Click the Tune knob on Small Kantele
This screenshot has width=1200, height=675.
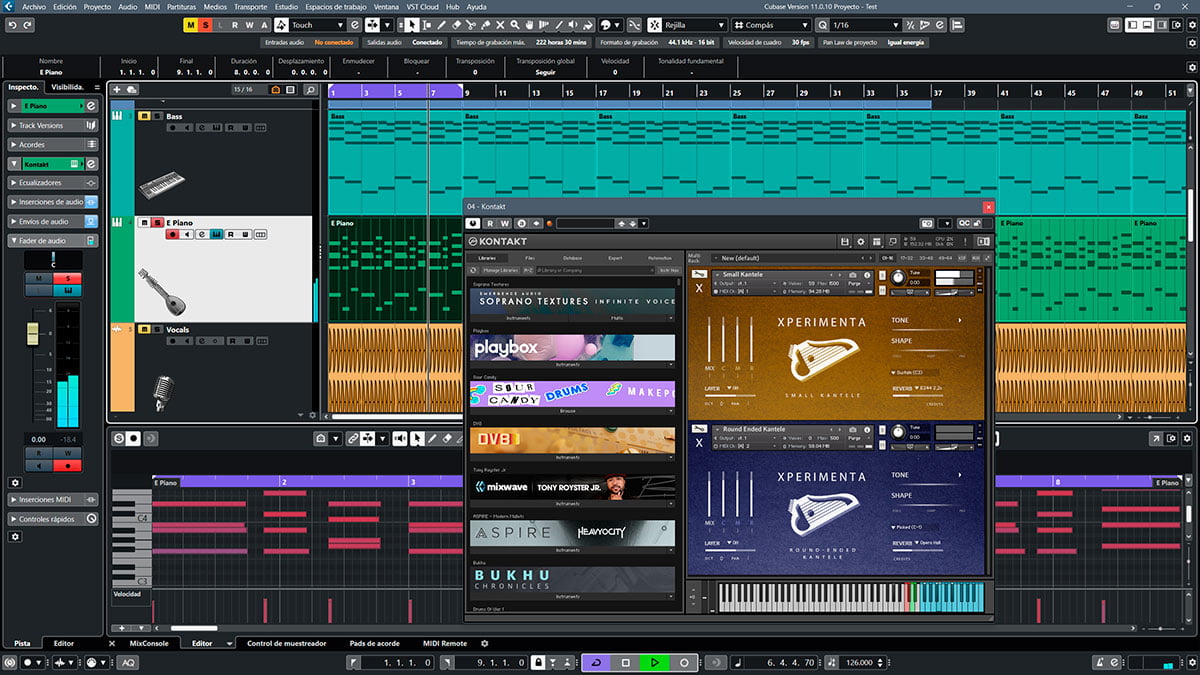coord(897,277)
